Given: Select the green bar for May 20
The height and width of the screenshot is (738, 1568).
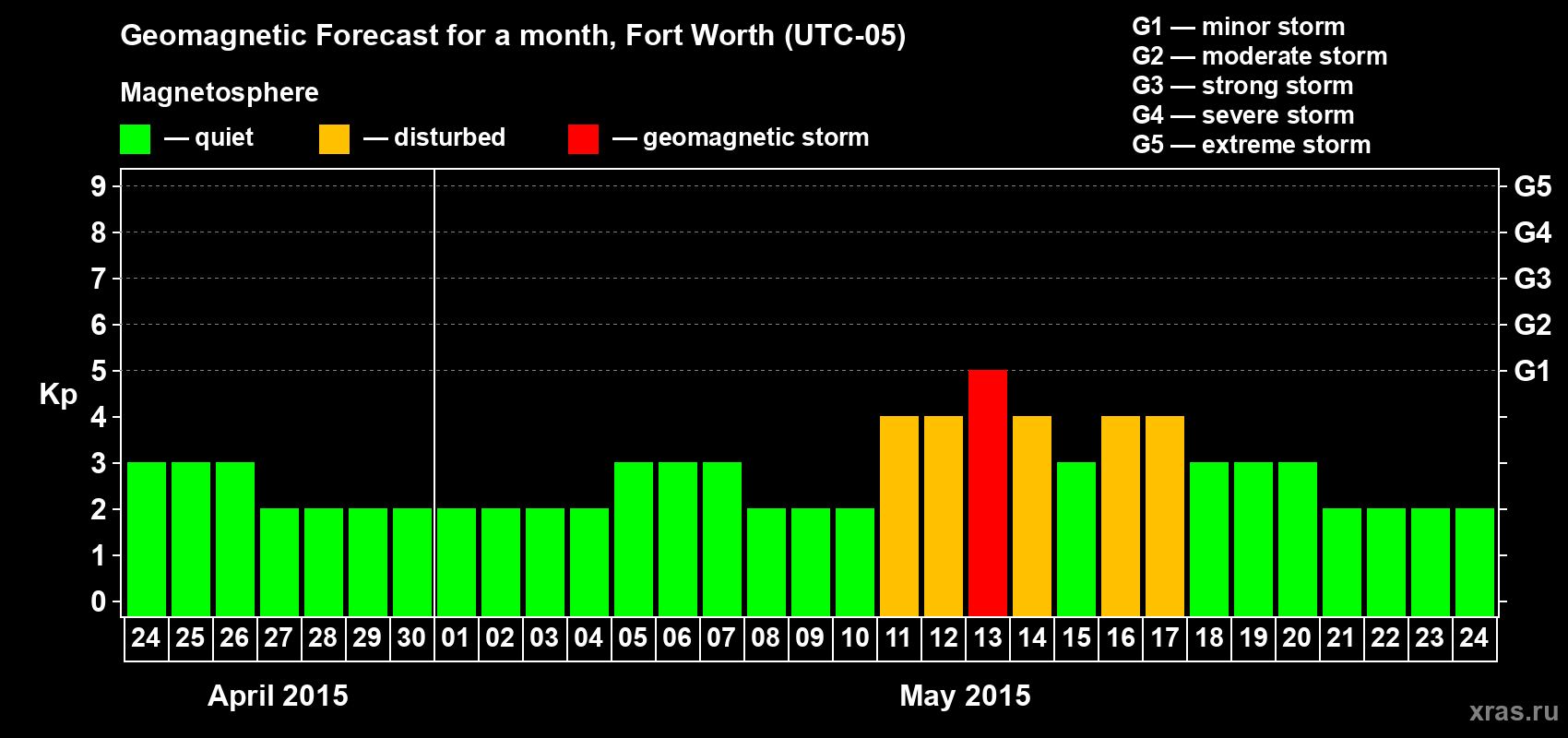Looking at the screenshot, I should point(1298,539).
